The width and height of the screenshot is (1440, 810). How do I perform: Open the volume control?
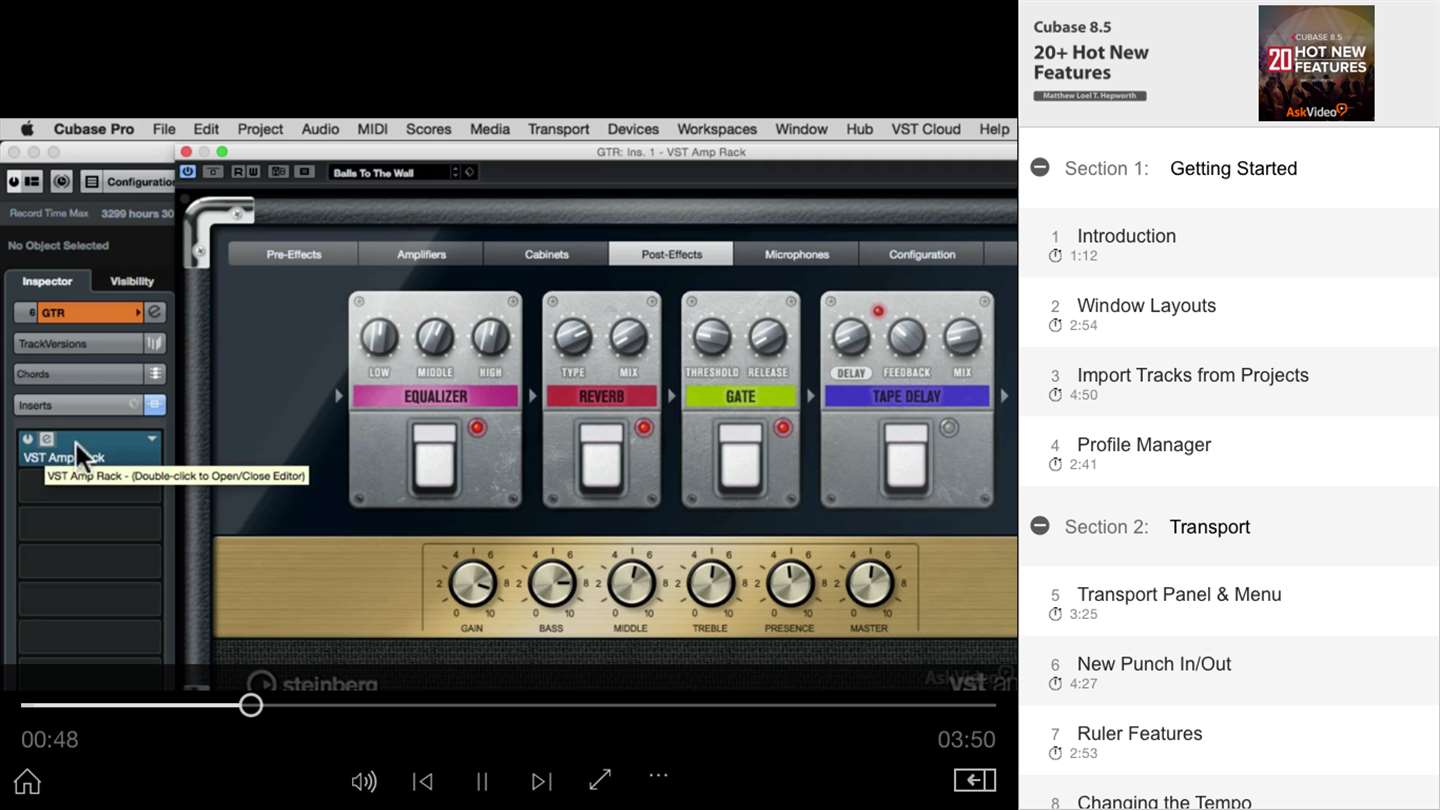pos(364,781)
